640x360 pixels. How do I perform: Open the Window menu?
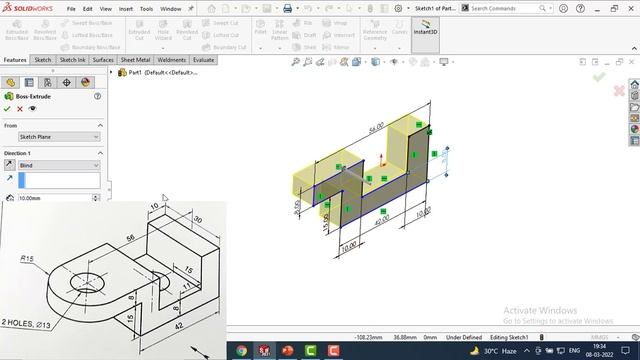pos(170,9)
